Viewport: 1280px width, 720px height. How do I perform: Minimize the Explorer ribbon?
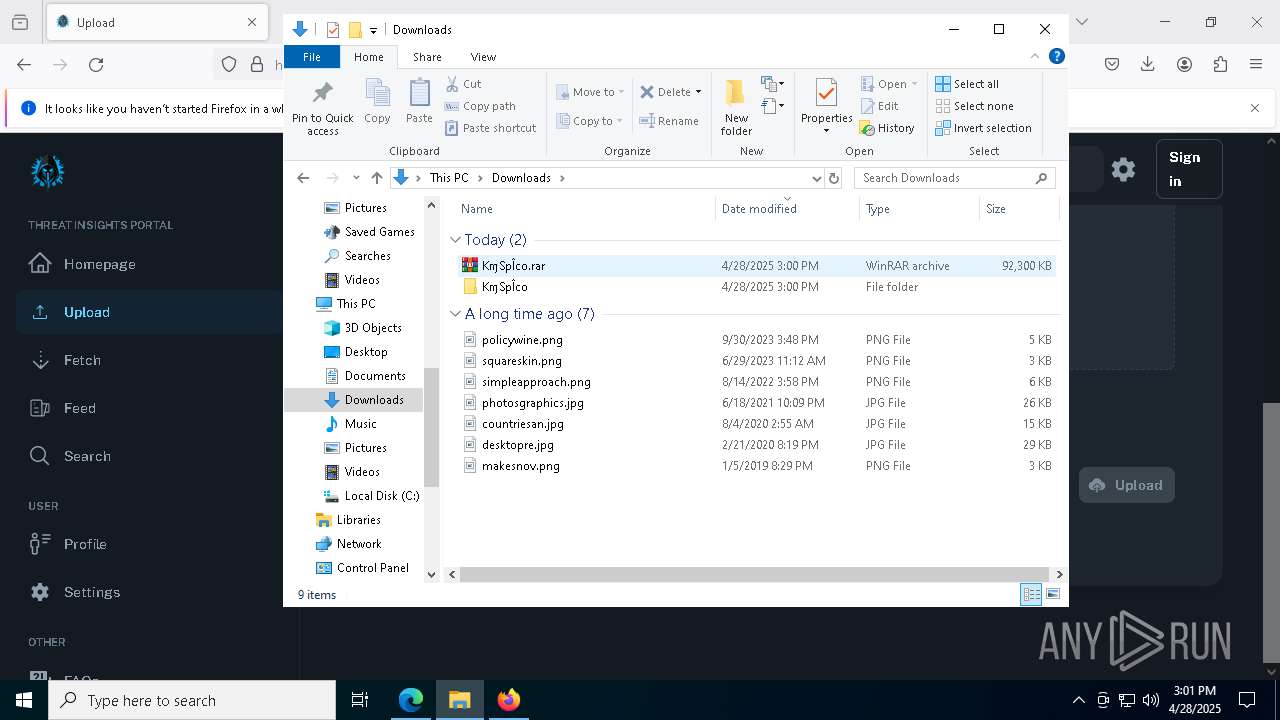(1035, 57)
